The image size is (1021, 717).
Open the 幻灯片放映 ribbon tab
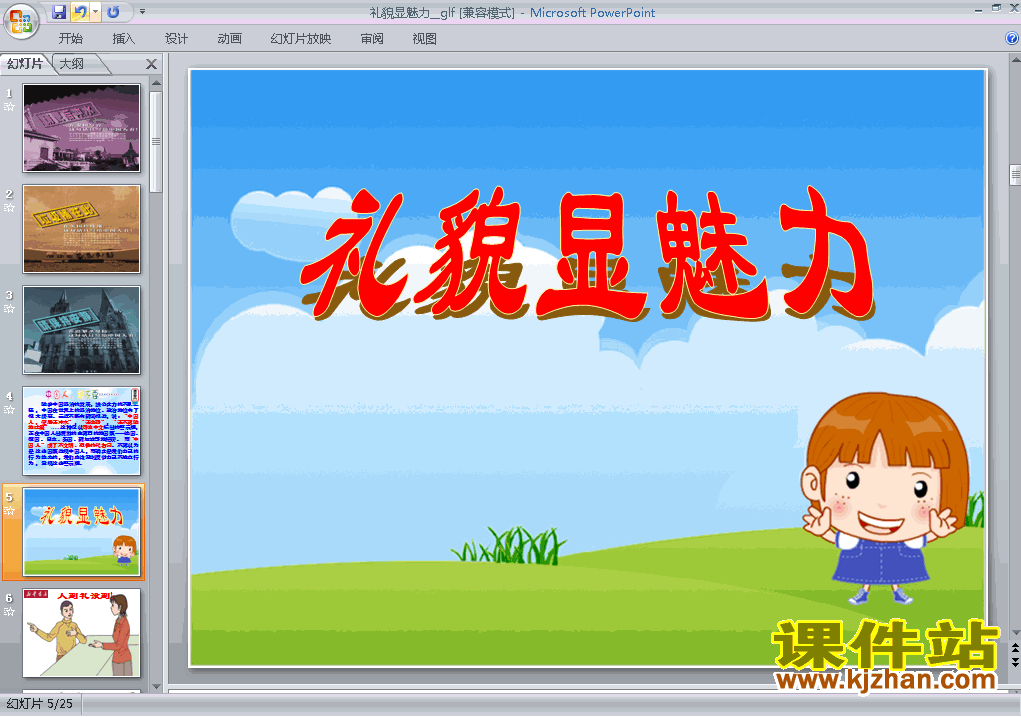[x=301, y=39]
